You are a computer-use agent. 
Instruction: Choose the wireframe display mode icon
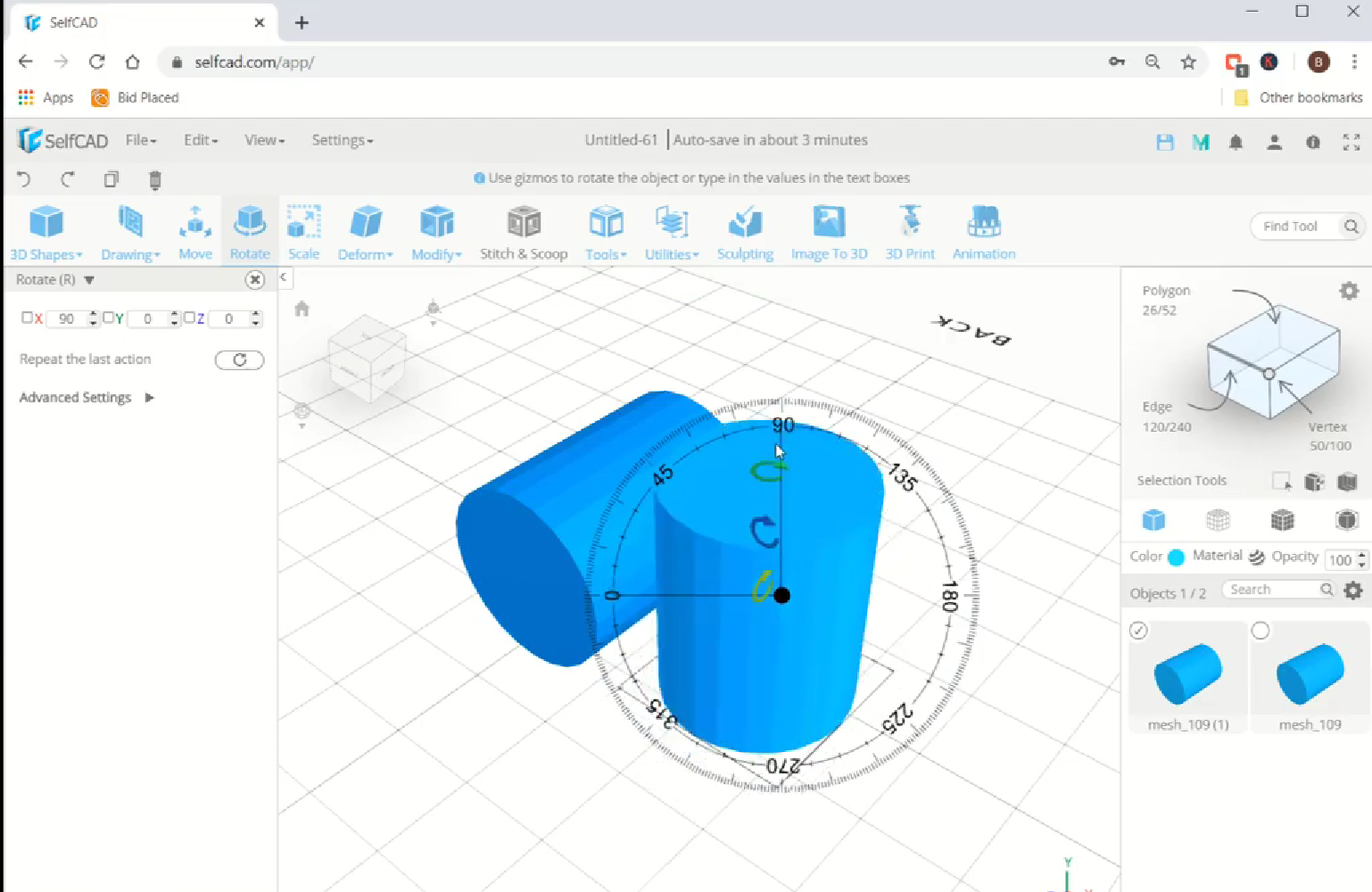(1218, 520)
